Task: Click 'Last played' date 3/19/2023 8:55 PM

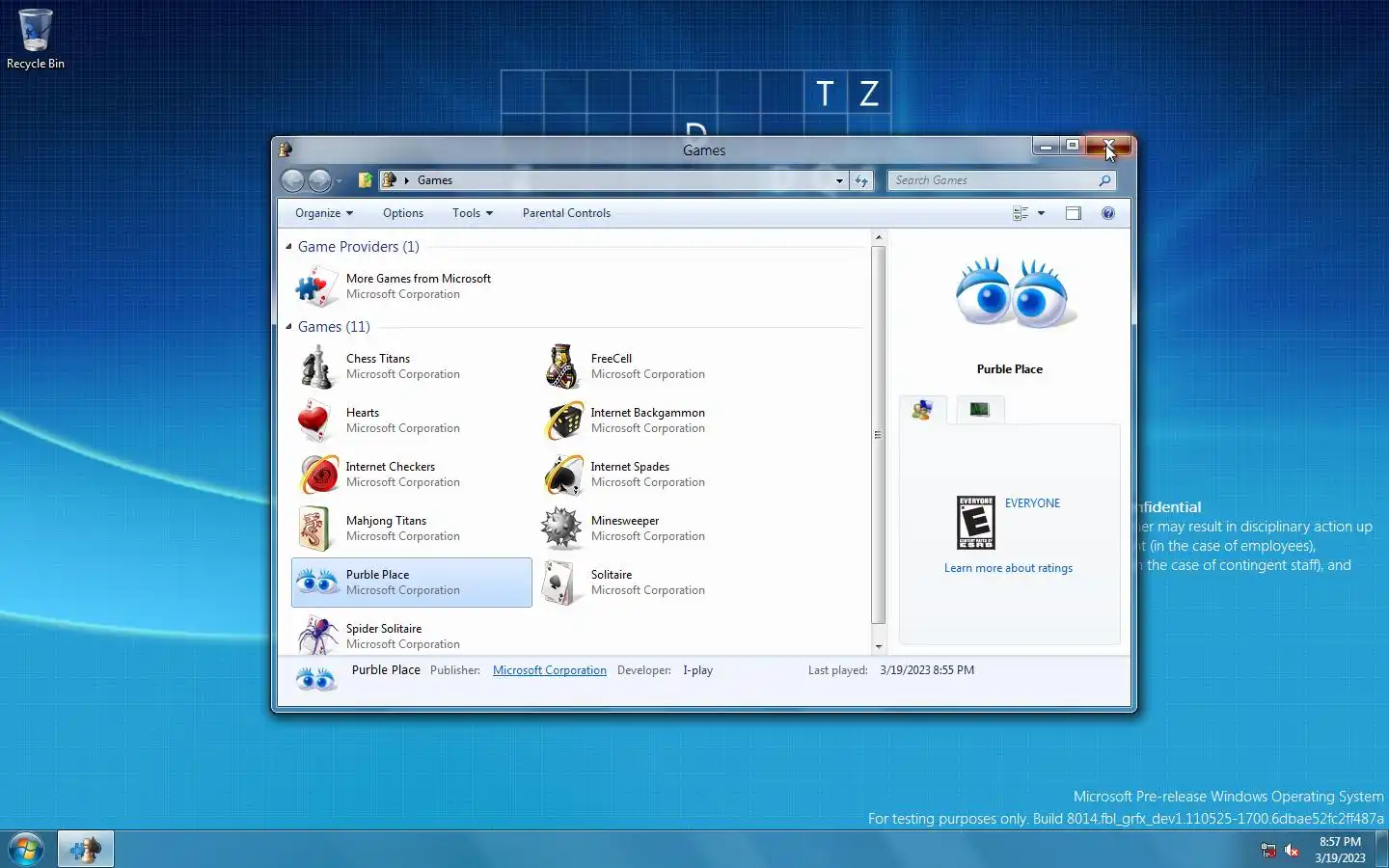Action: click(x=927, y=670)
